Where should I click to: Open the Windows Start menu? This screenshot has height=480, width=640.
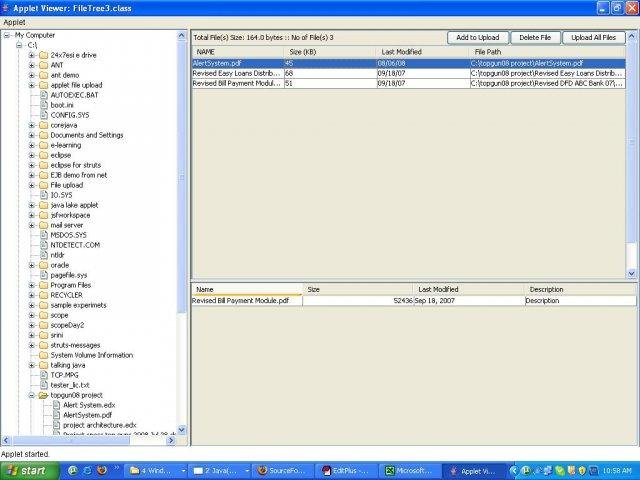click(29, 471)
